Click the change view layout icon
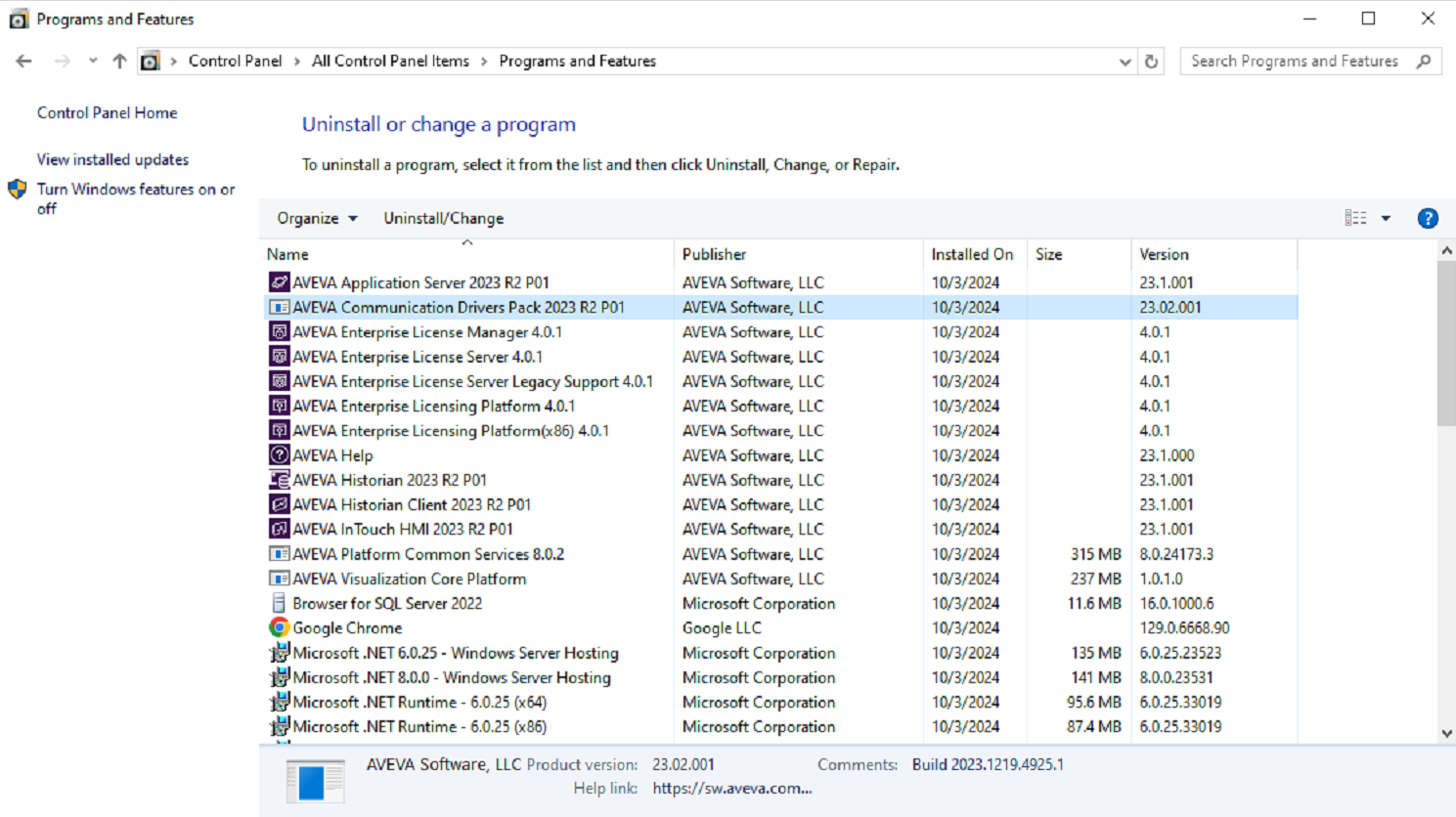 1355,218
